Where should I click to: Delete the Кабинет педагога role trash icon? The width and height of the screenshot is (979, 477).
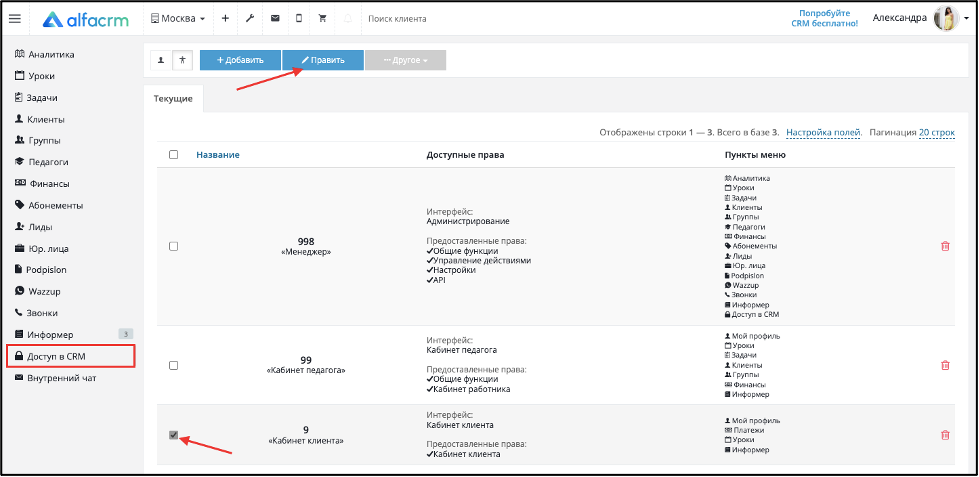(x=945, y=365)
